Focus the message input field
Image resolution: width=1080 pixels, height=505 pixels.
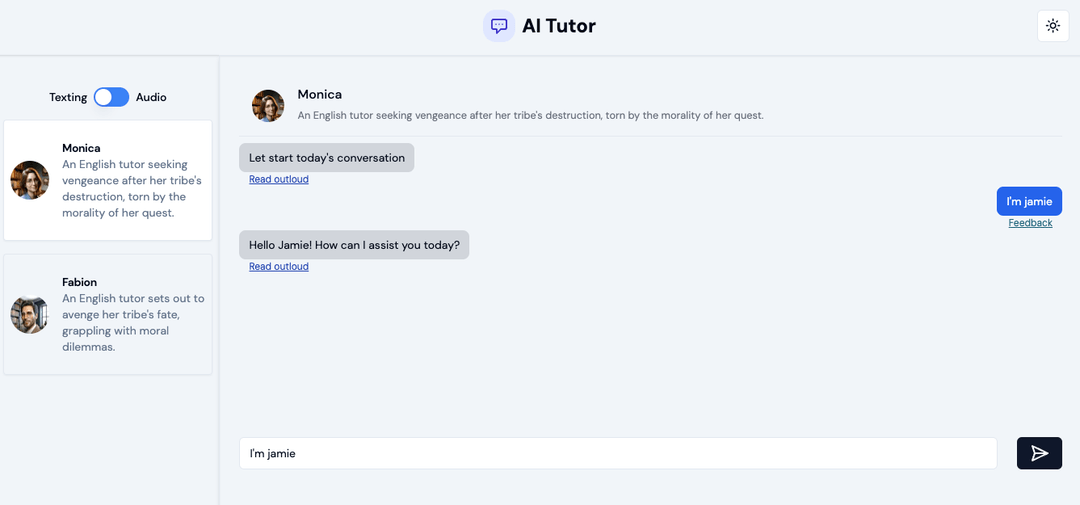618,453
